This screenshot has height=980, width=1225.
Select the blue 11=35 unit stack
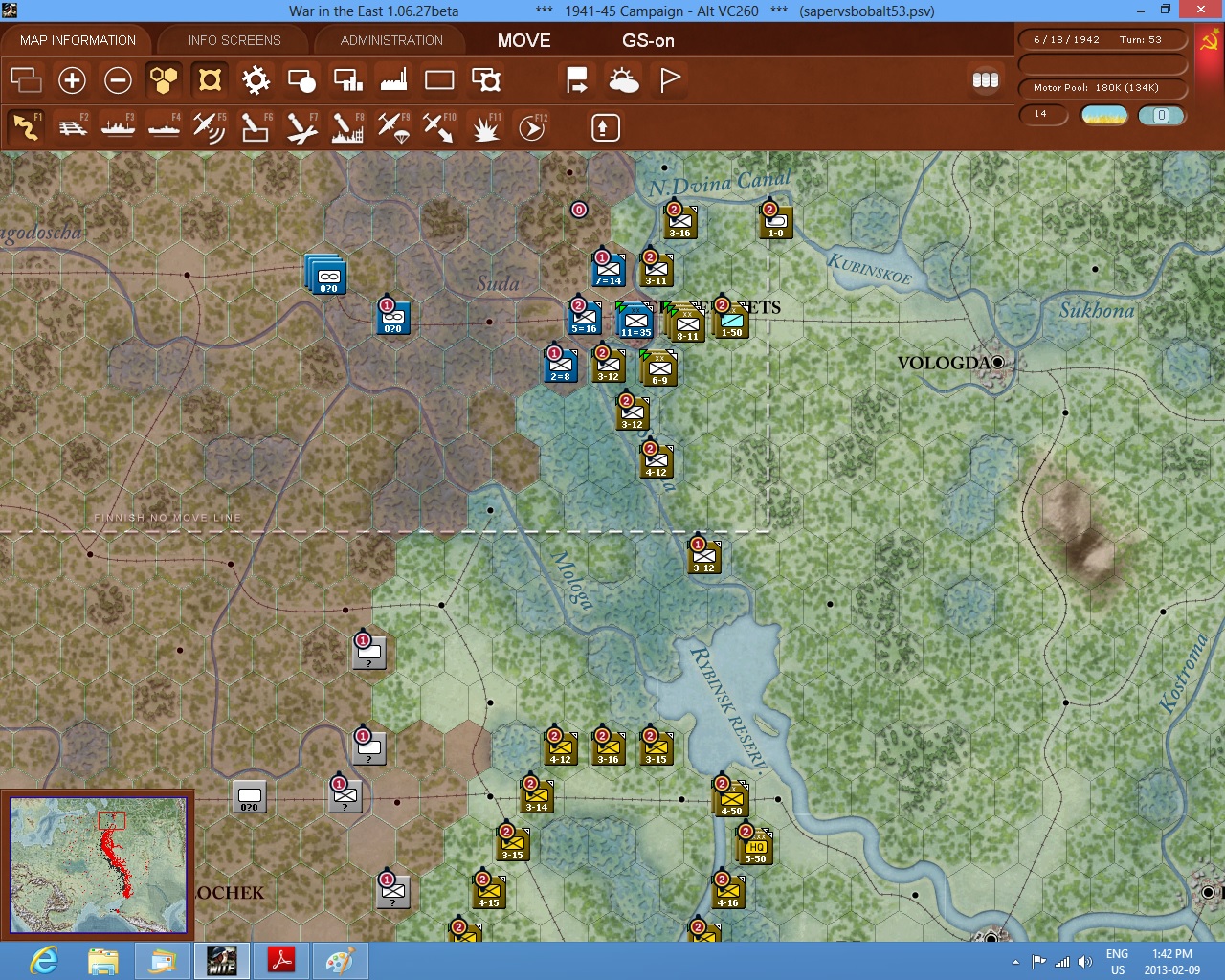tap(635, 322)
